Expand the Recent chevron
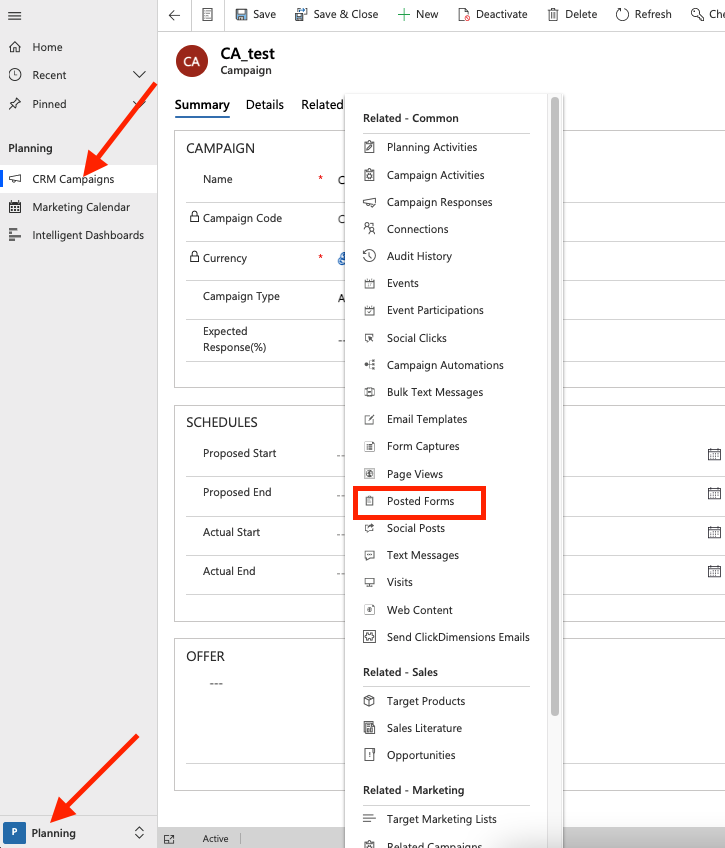 (139, 75)
